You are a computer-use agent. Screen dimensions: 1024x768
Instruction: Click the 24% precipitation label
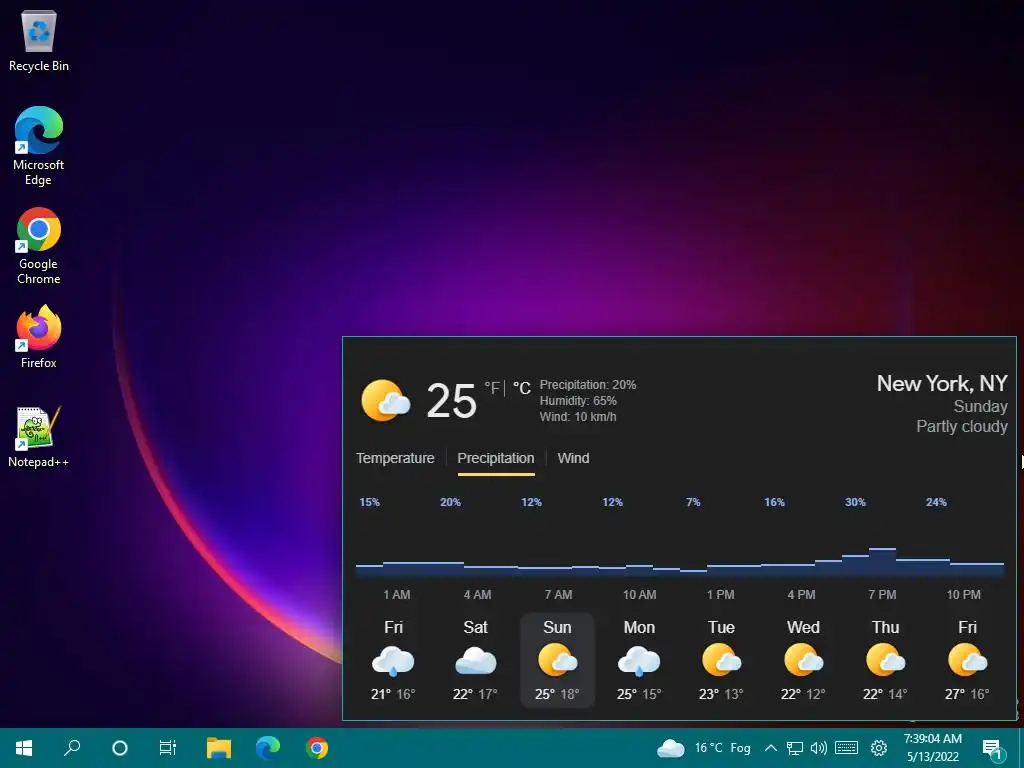point(936,502)
